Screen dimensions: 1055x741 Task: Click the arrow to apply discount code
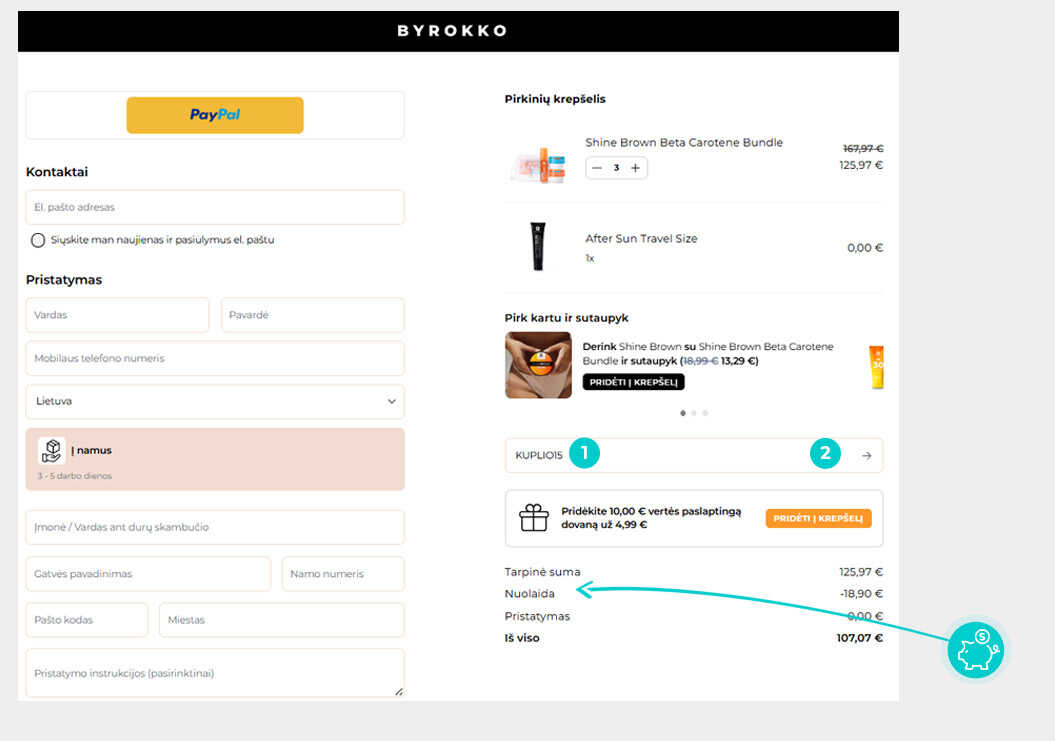(x=866, y=455)
